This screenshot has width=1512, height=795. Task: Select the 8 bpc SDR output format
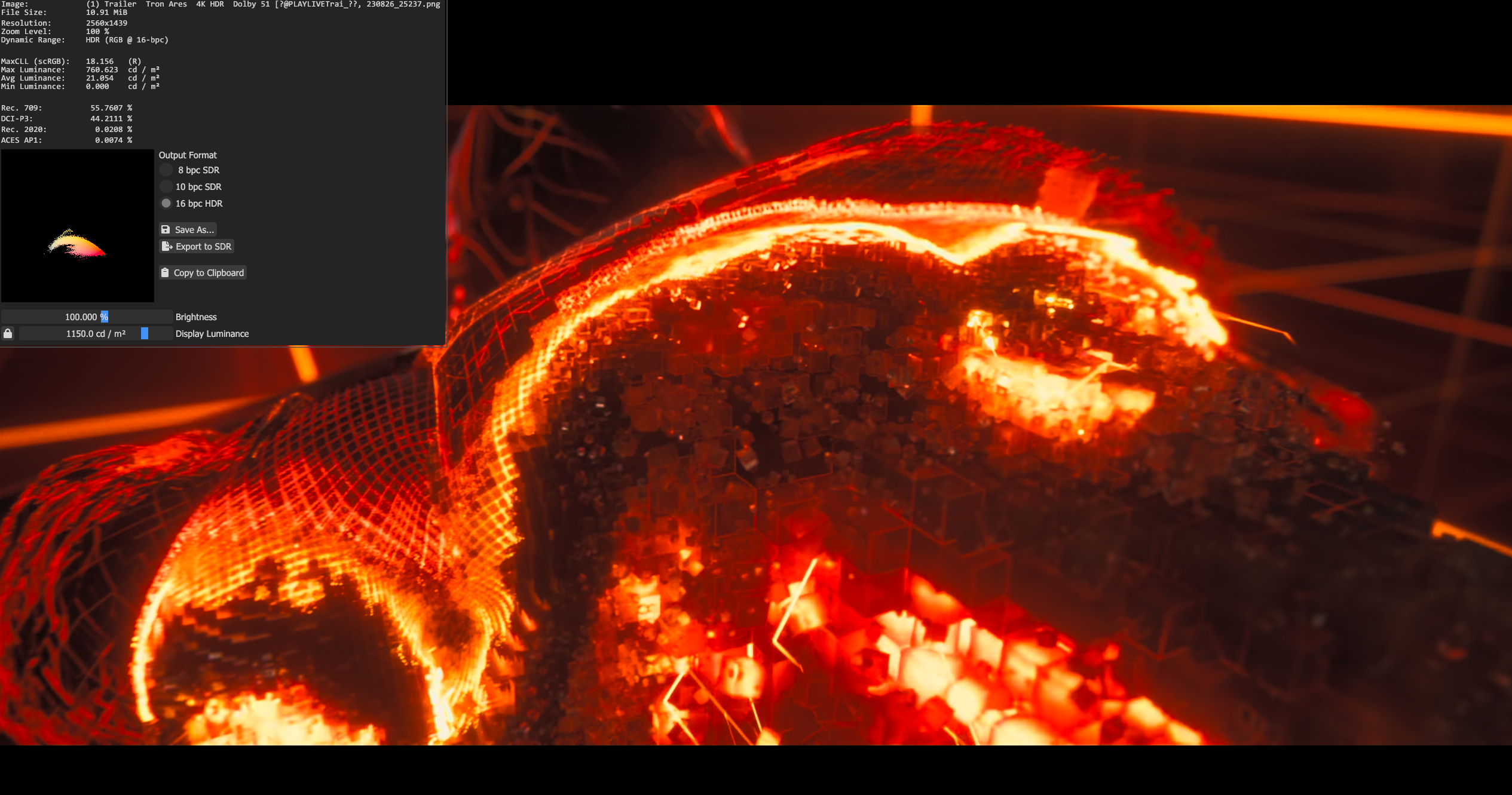pos(166,170)
